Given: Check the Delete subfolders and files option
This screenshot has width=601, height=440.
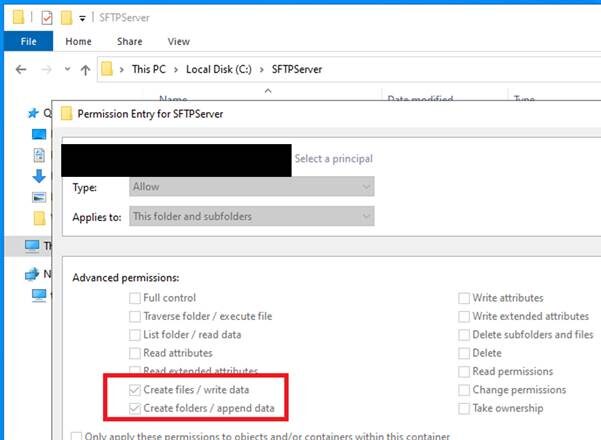Looking at the screenshot, I should click(464, 335).
